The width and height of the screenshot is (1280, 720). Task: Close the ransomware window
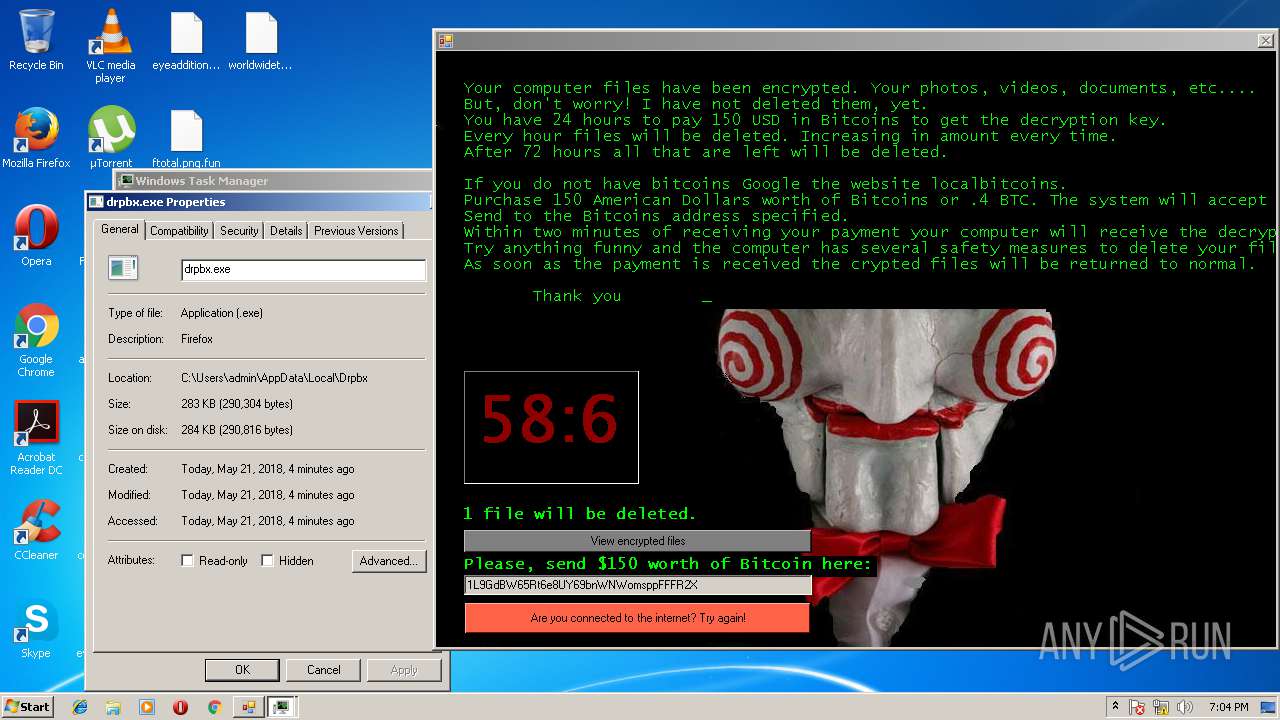click(1265, 41)
